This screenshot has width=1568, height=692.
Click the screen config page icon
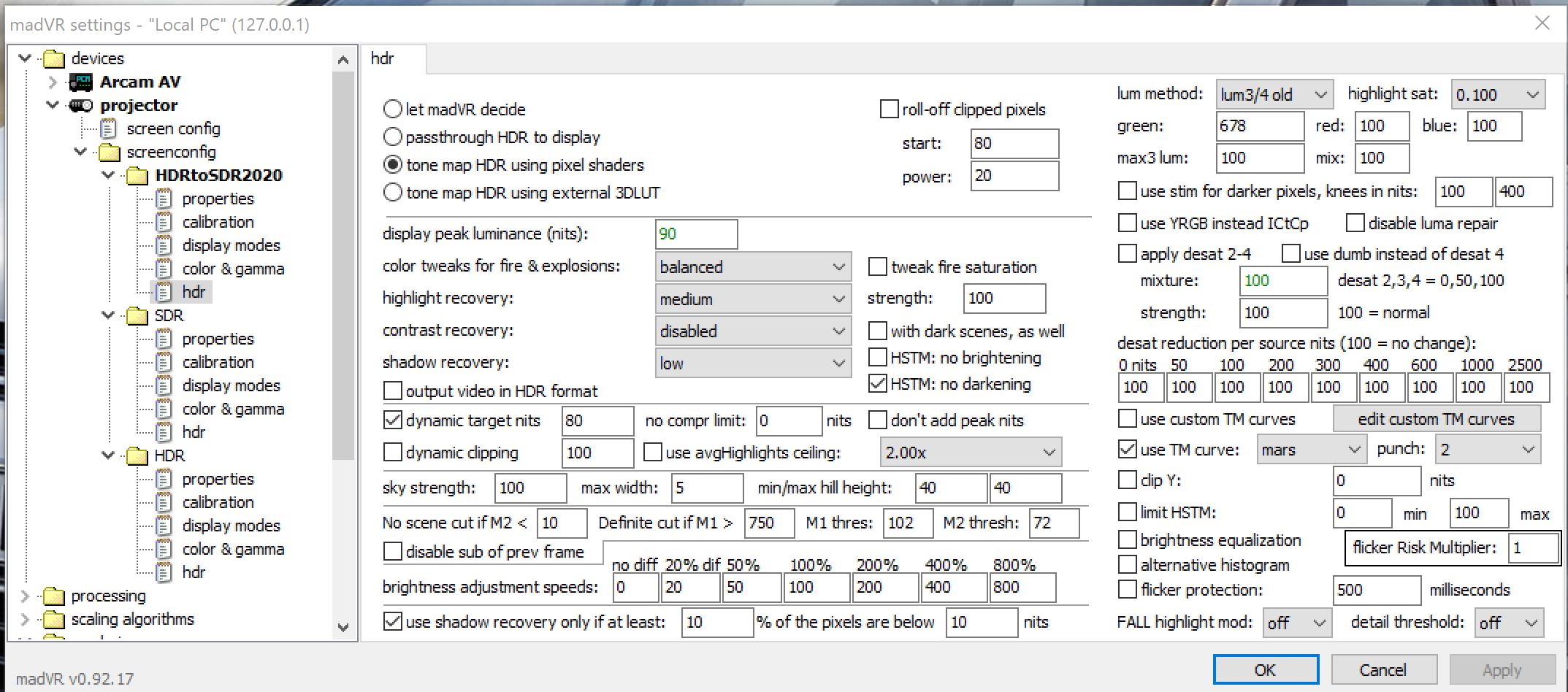108,129
